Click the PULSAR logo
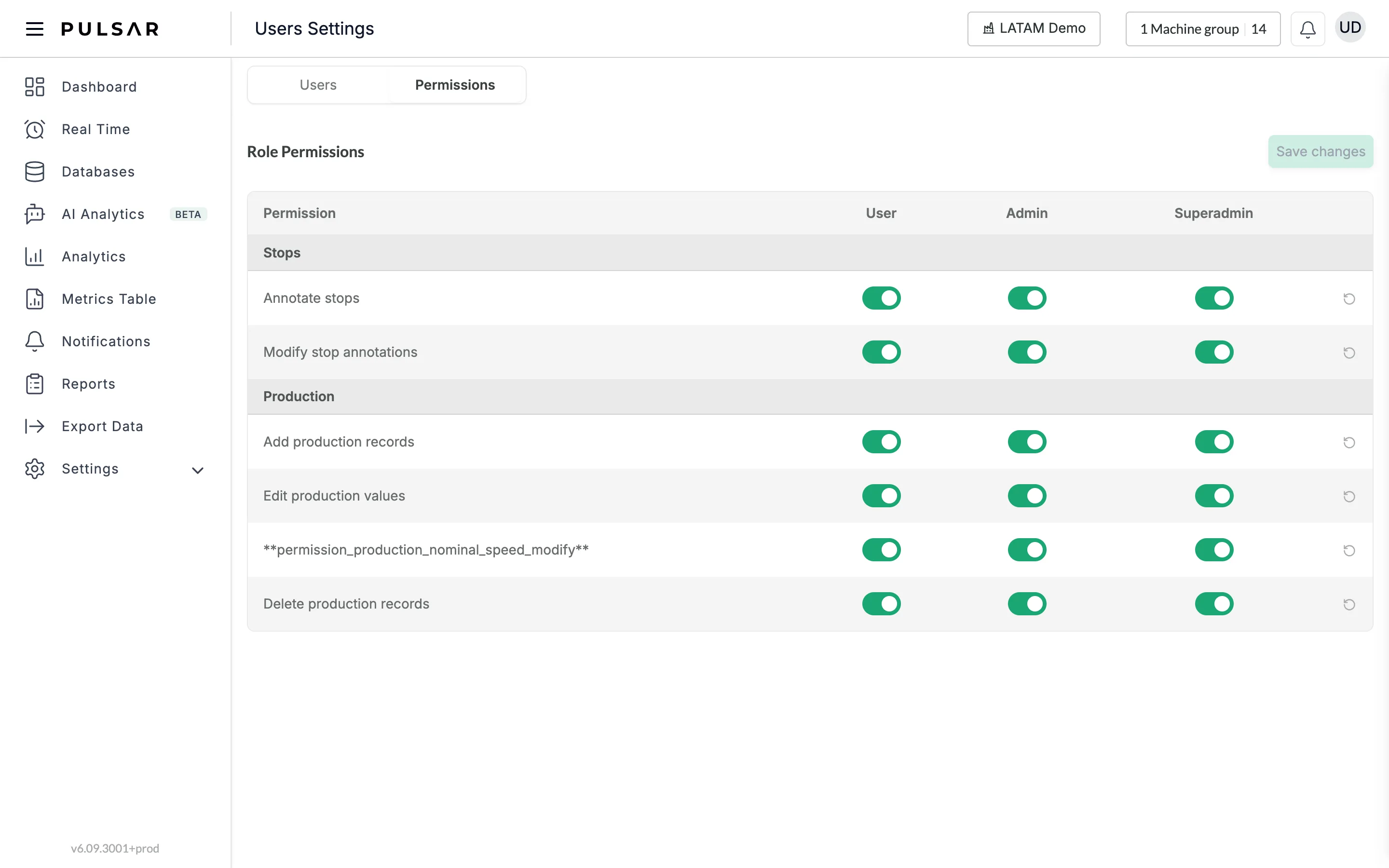The image size is (1389, 868). (110, 29)
